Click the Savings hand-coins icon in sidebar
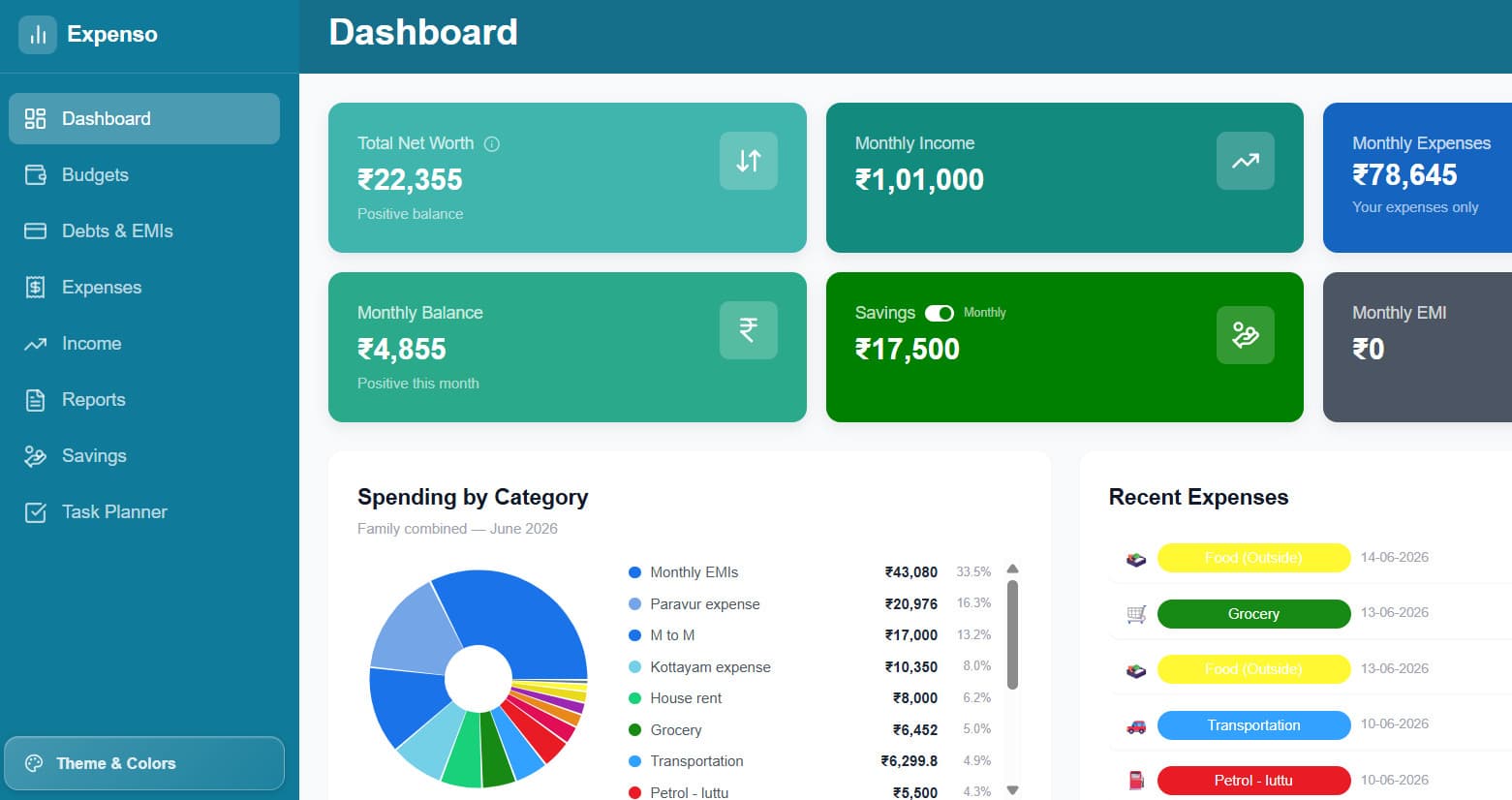This screenshot has width=1512, height=800. pos(35,455)
